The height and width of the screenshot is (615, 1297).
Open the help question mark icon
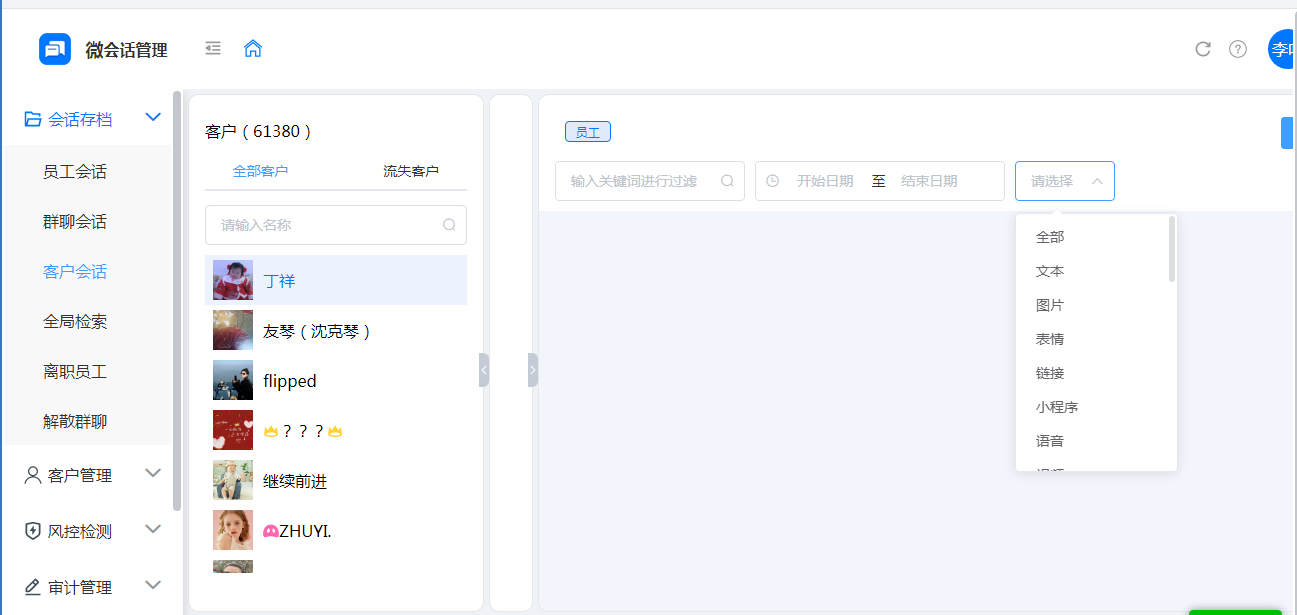click(x=1238, y=48)
